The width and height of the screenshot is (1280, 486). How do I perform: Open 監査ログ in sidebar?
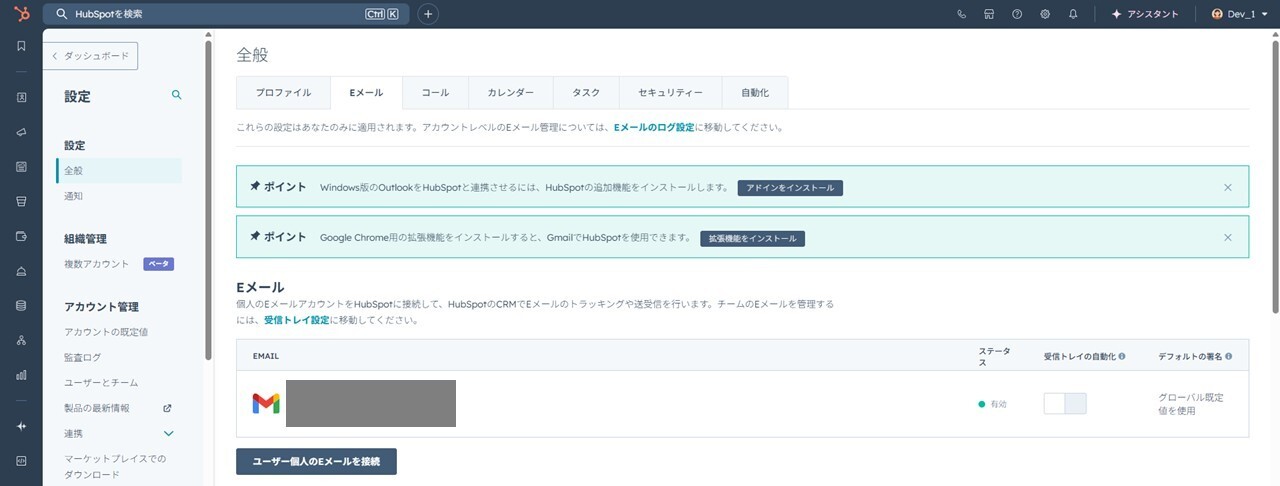click(x=82, y=357)
